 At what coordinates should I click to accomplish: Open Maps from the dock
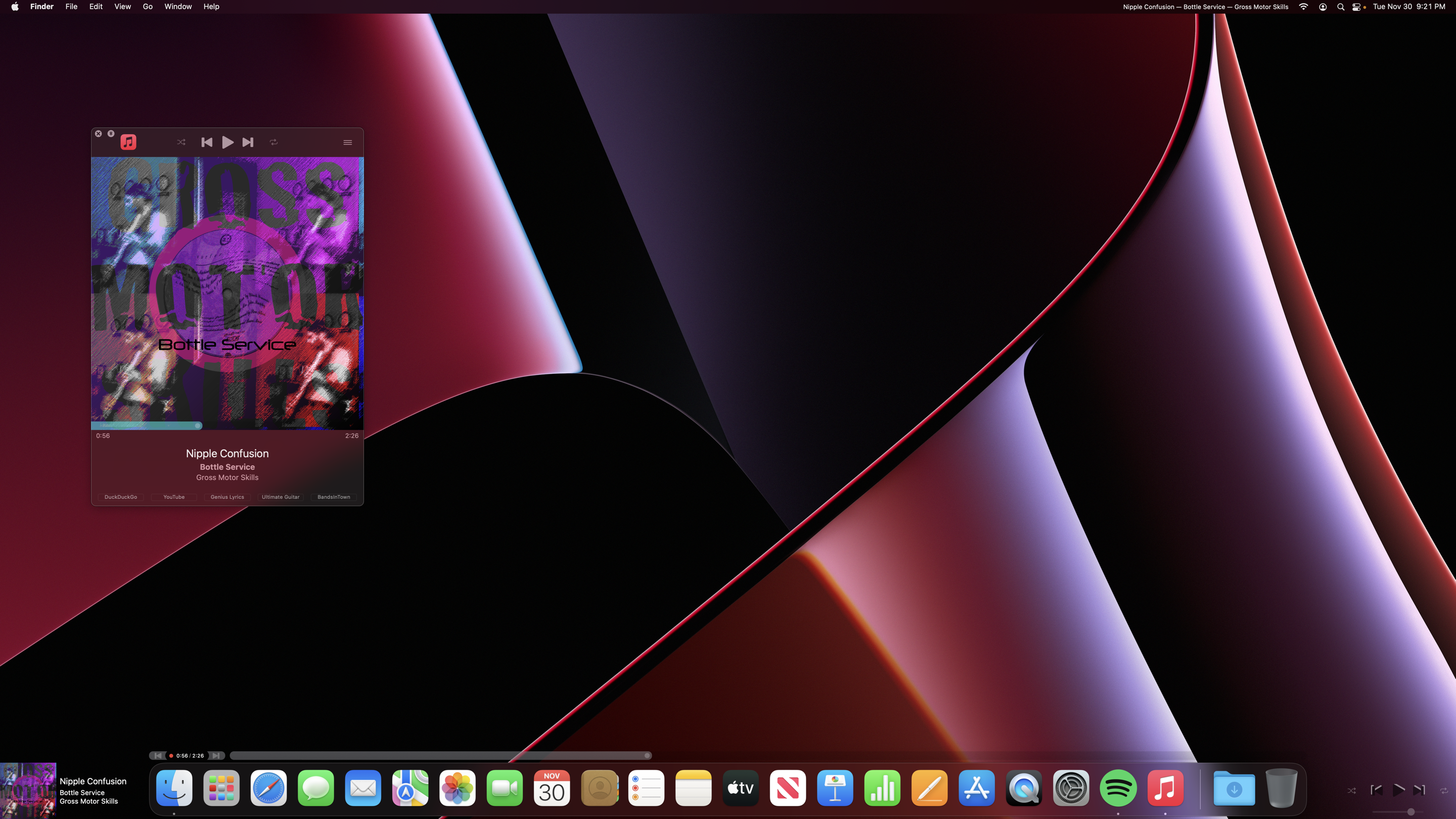pos(411,788)
